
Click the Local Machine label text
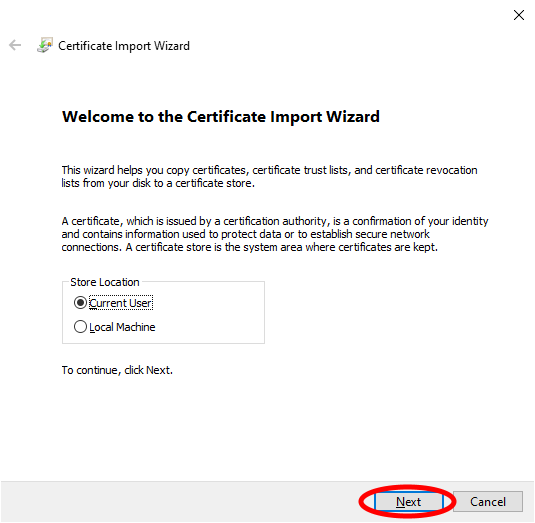click(122, 327)
